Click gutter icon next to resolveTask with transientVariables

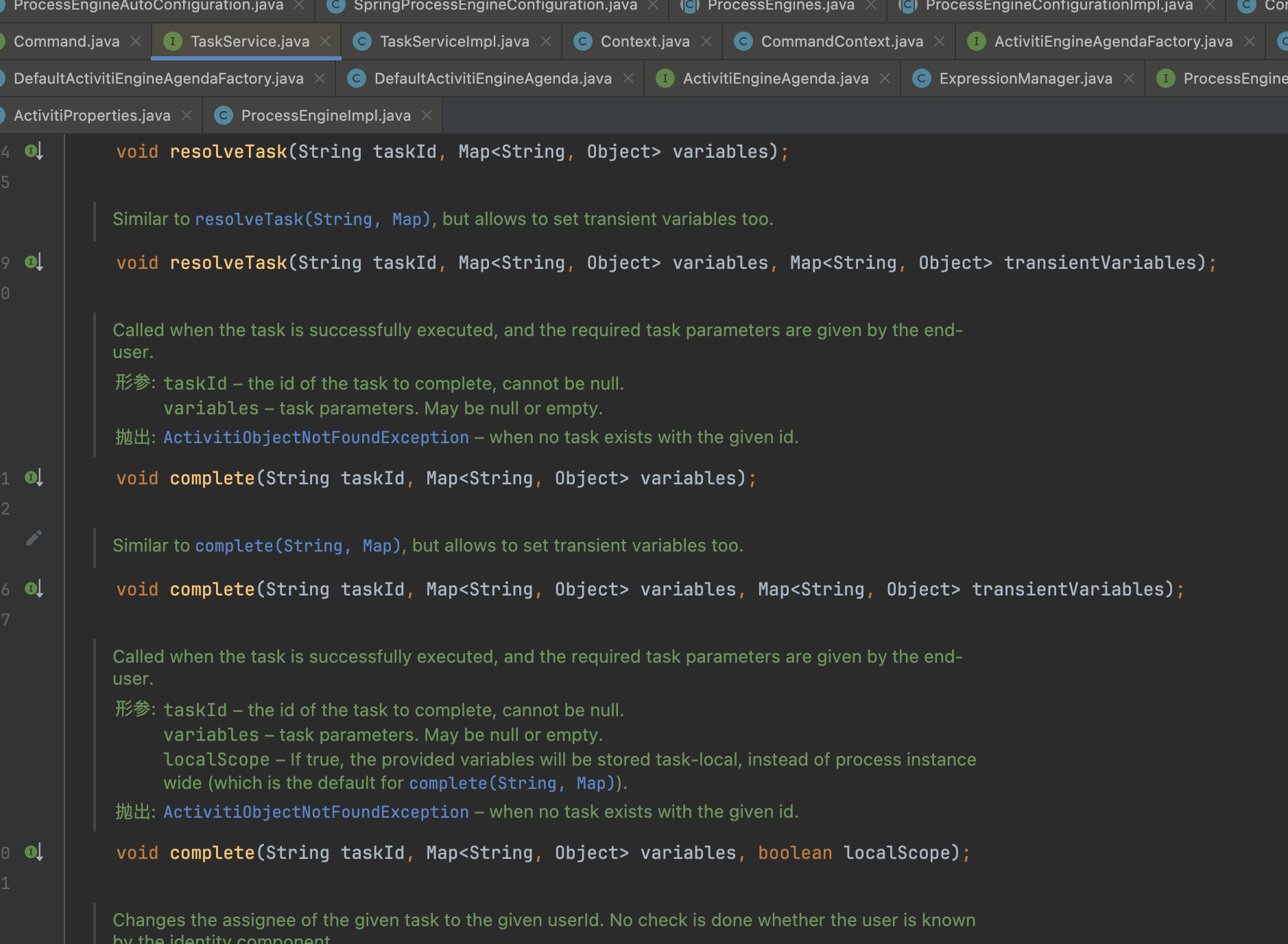point(34,262)
